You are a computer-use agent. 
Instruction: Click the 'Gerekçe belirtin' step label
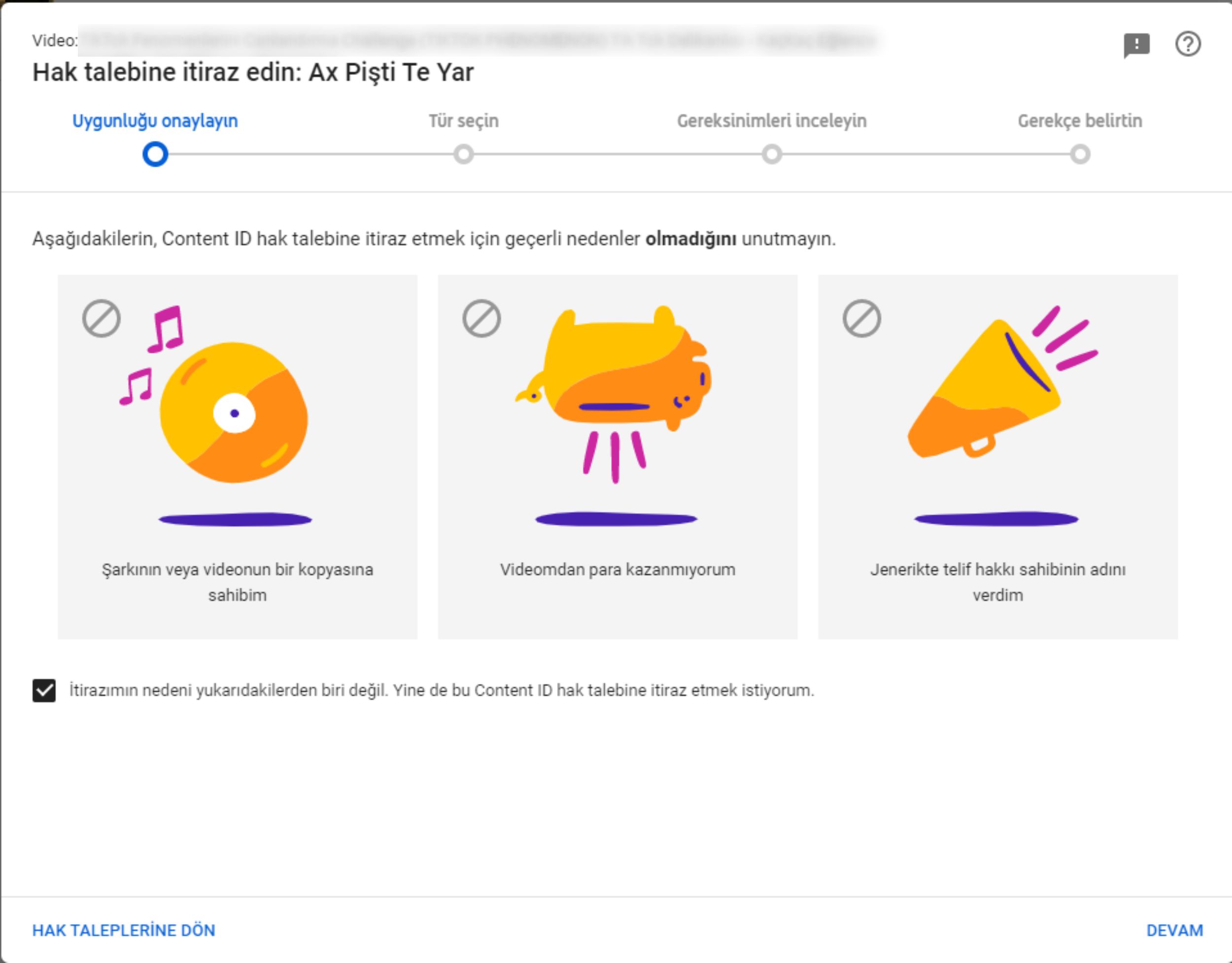[1080, 121]
